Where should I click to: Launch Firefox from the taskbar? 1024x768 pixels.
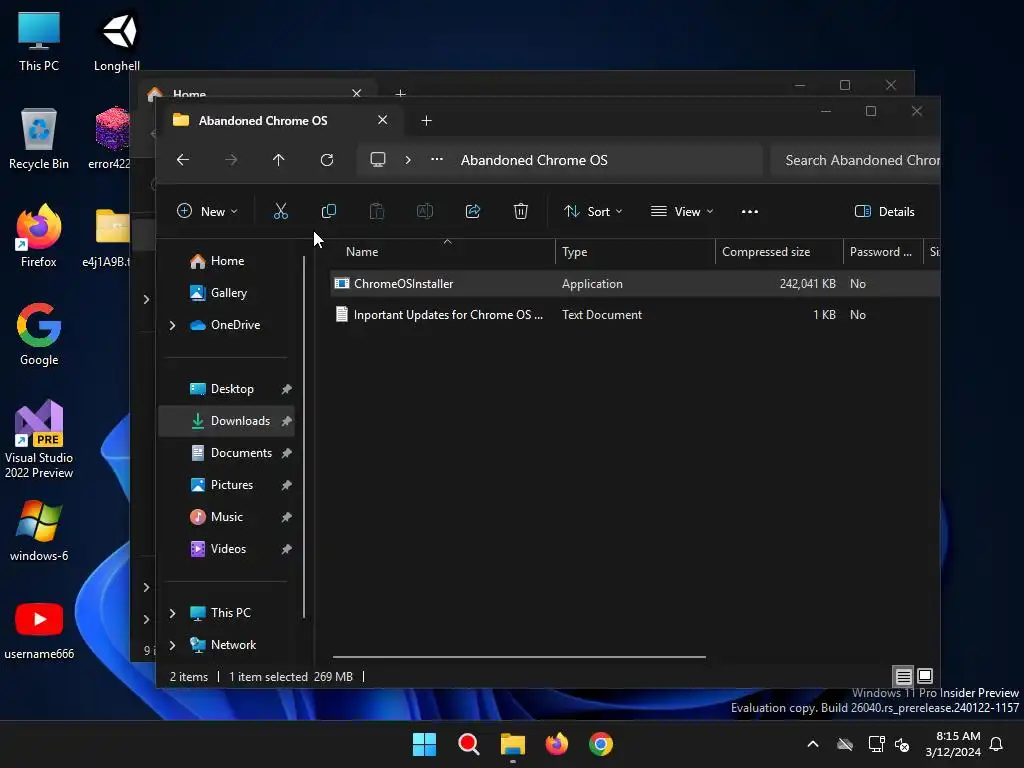(x=556, y=744)
